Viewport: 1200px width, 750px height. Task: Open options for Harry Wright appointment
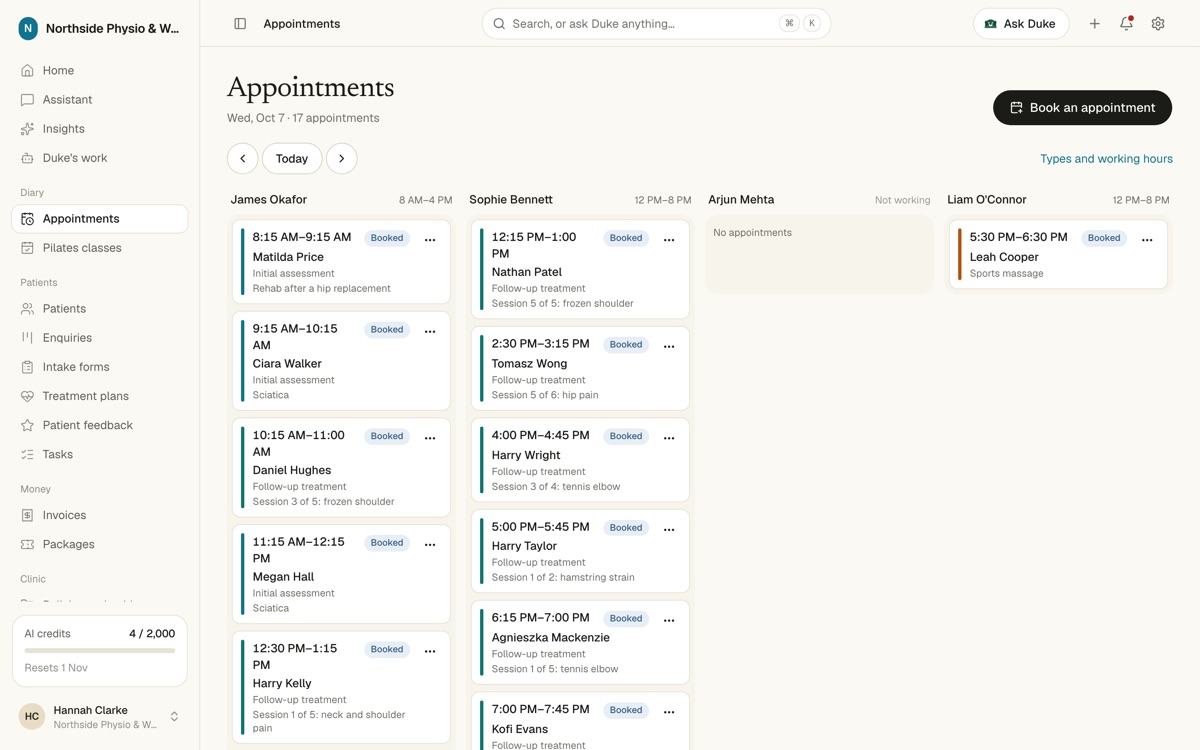669,438
